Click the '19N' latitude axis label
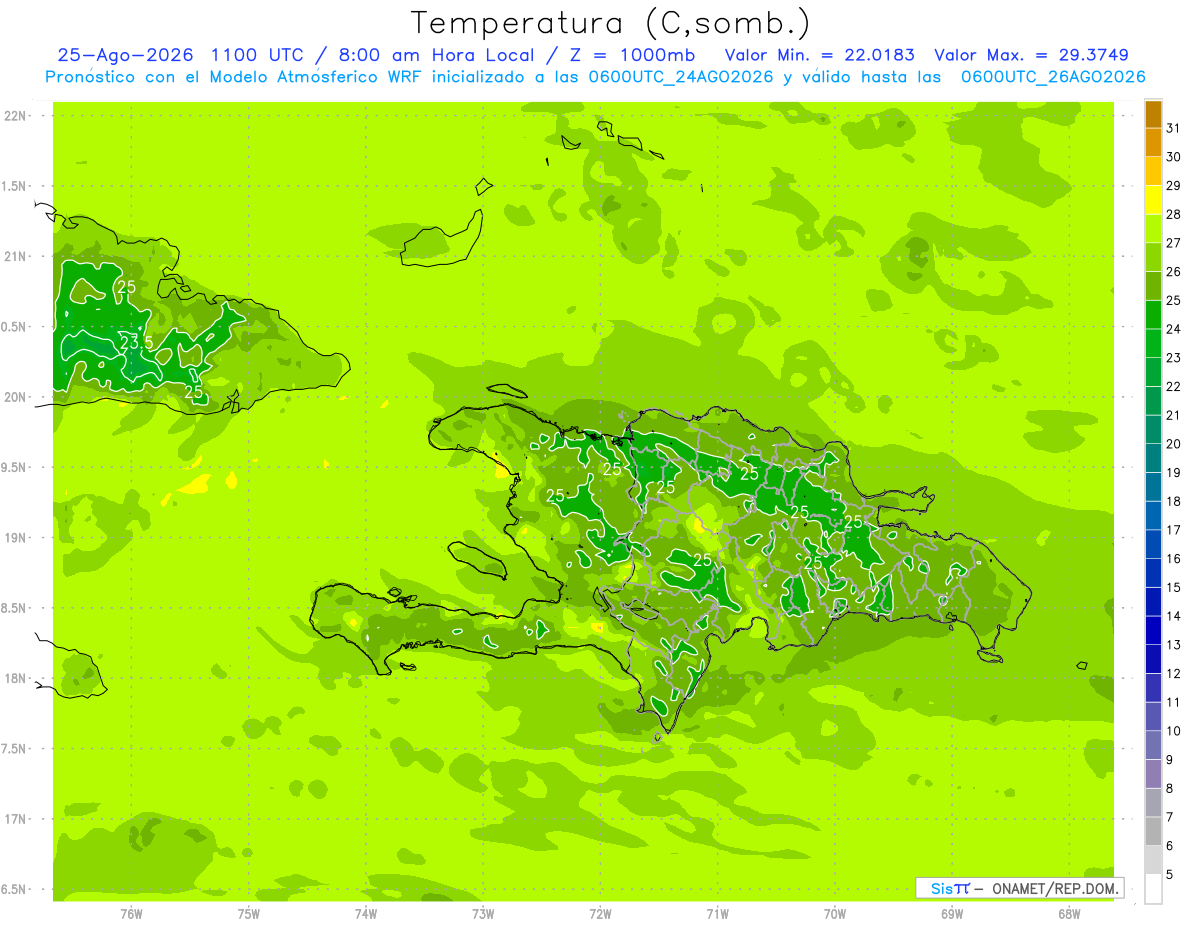Image resolution: width=1200 pixels, height=927 pixels. pyautogui.click(x=14, y=538)
